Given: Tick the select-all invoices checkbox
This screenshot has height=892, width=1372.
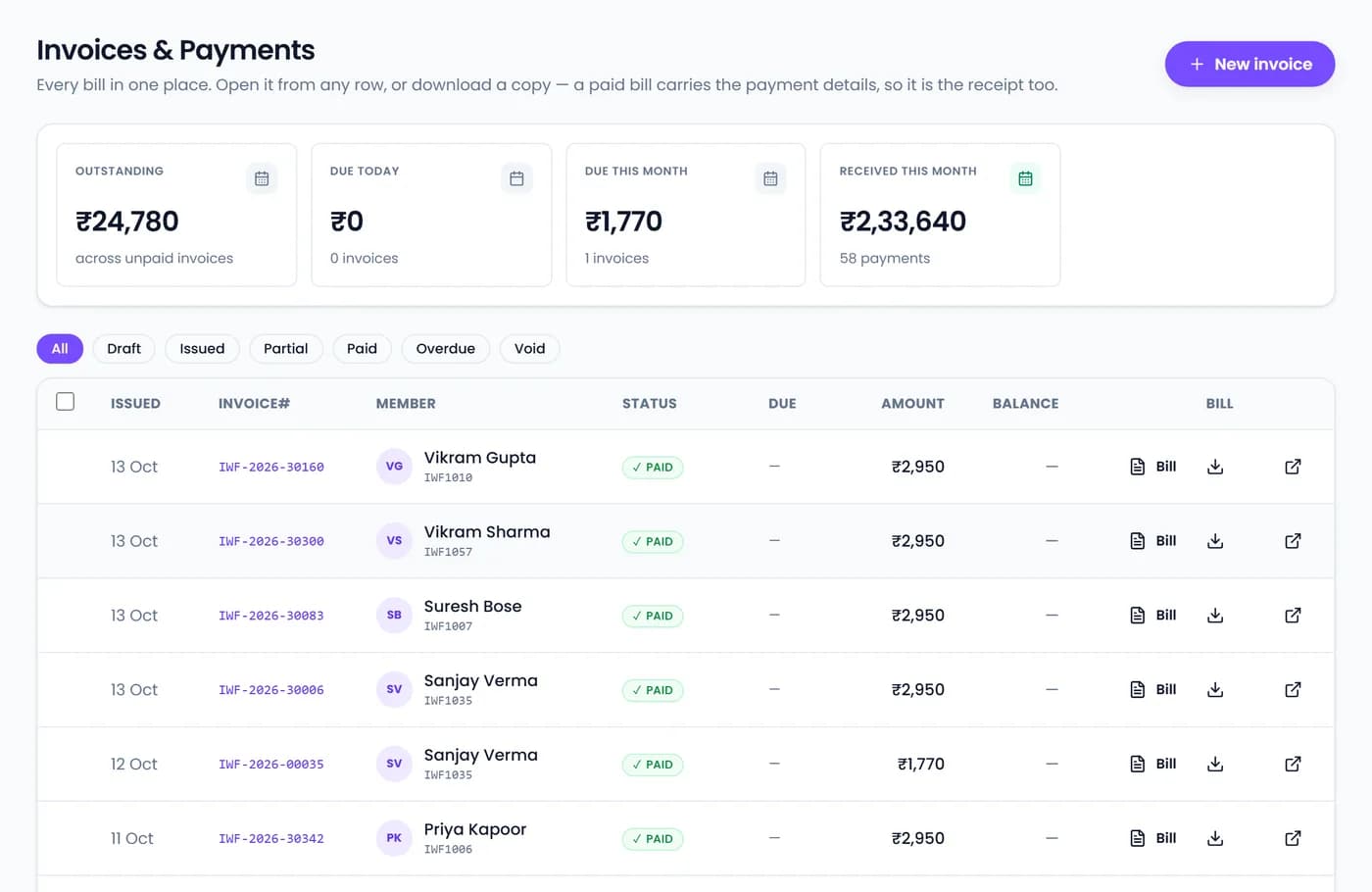Looking at the screenshot, I should tap(66, 402).
